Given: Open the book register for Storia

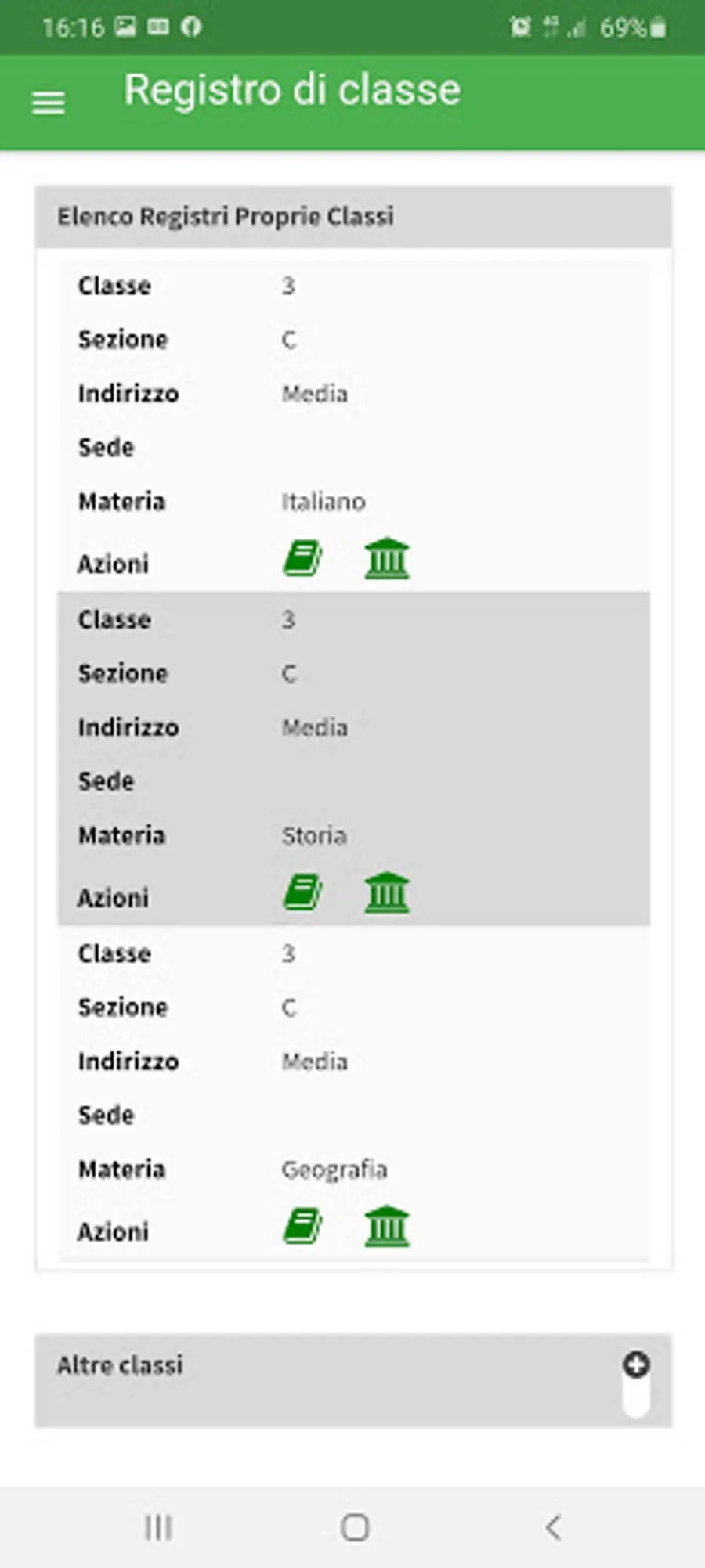Looking at the screenshot, I should tap(302, 892).
